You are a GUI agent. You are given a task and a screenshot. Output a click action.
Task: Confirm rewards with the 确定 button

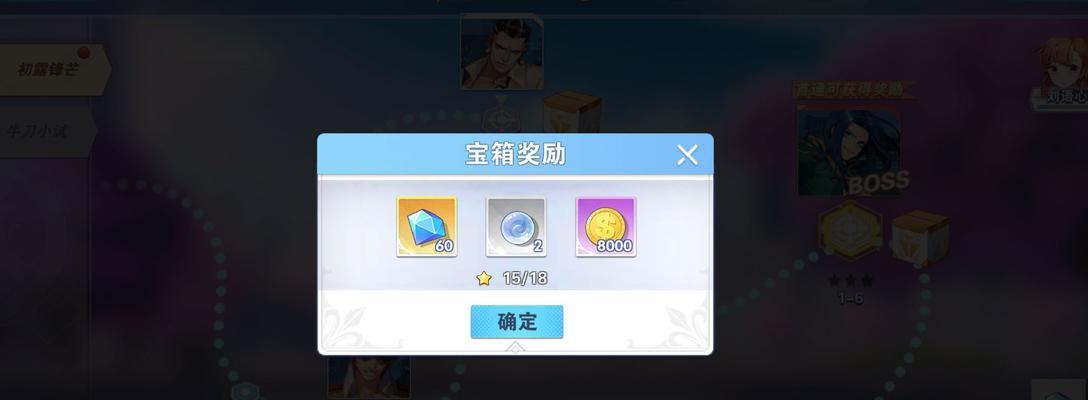517,322
